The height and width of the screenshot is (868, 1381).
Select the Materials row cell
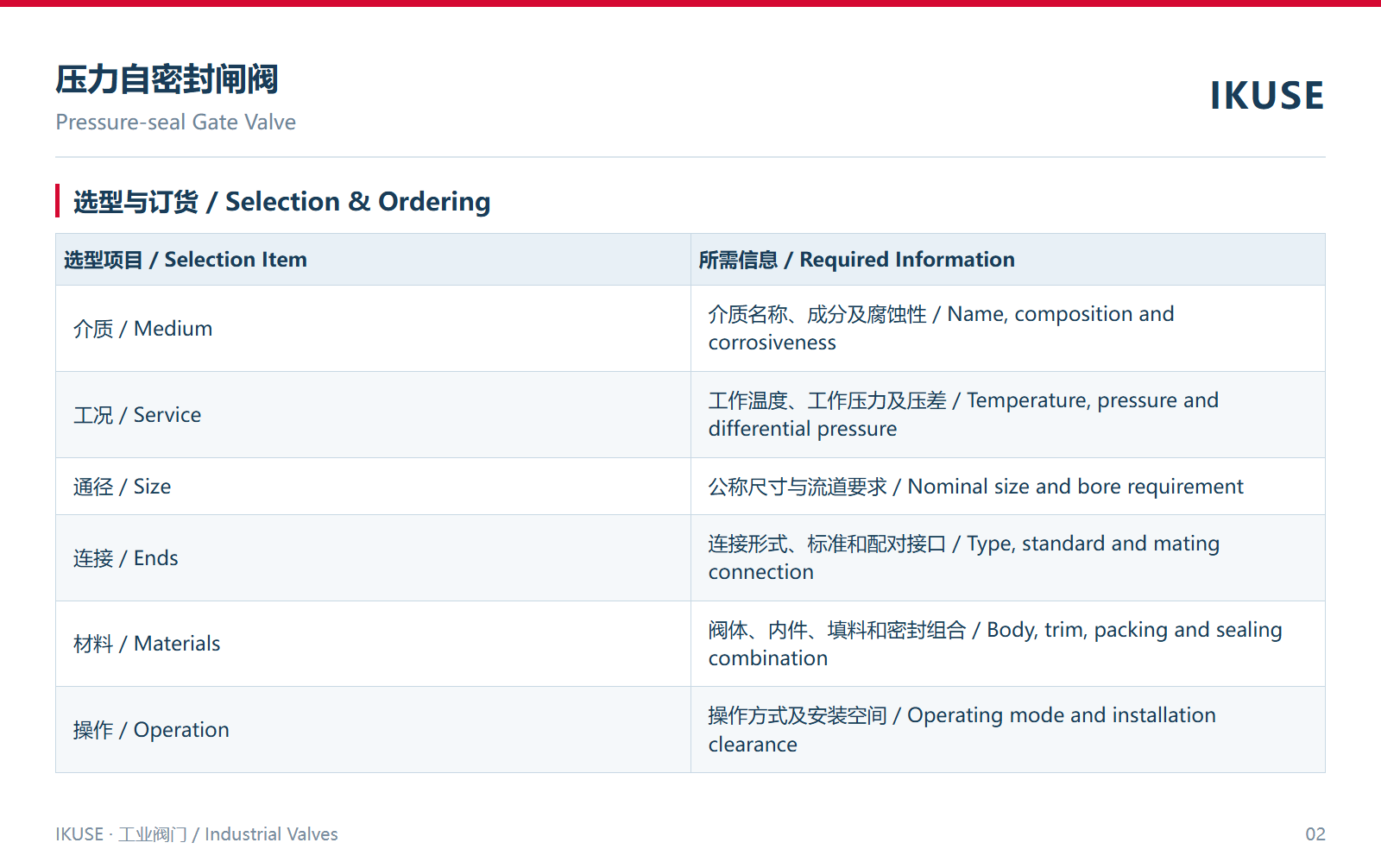click(373, 644)
